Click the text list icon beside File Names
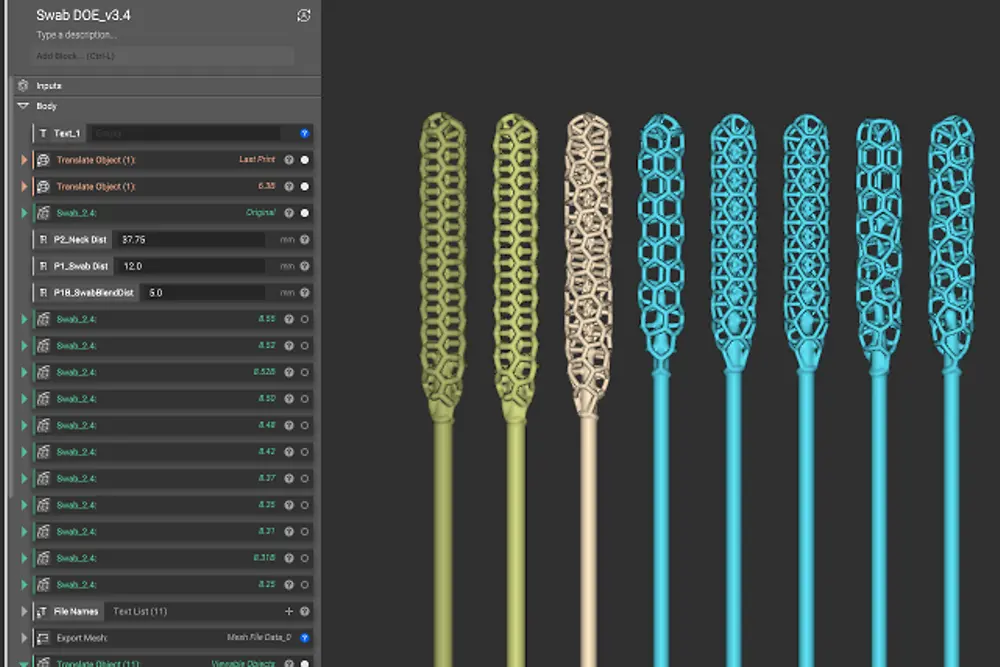Viewport: 1000px width, 667px height. (41, 611)
